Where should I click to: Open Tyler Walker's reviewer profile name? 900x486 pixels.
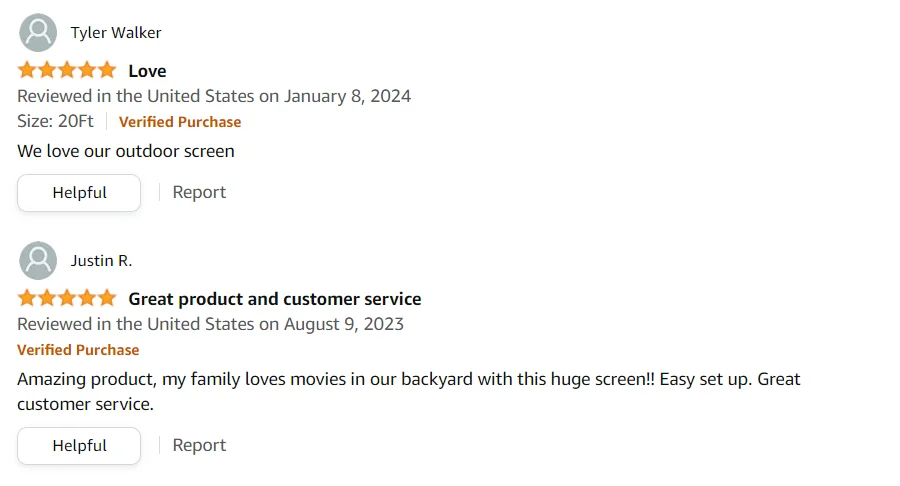pyautogui.click(x=116, y=33)
